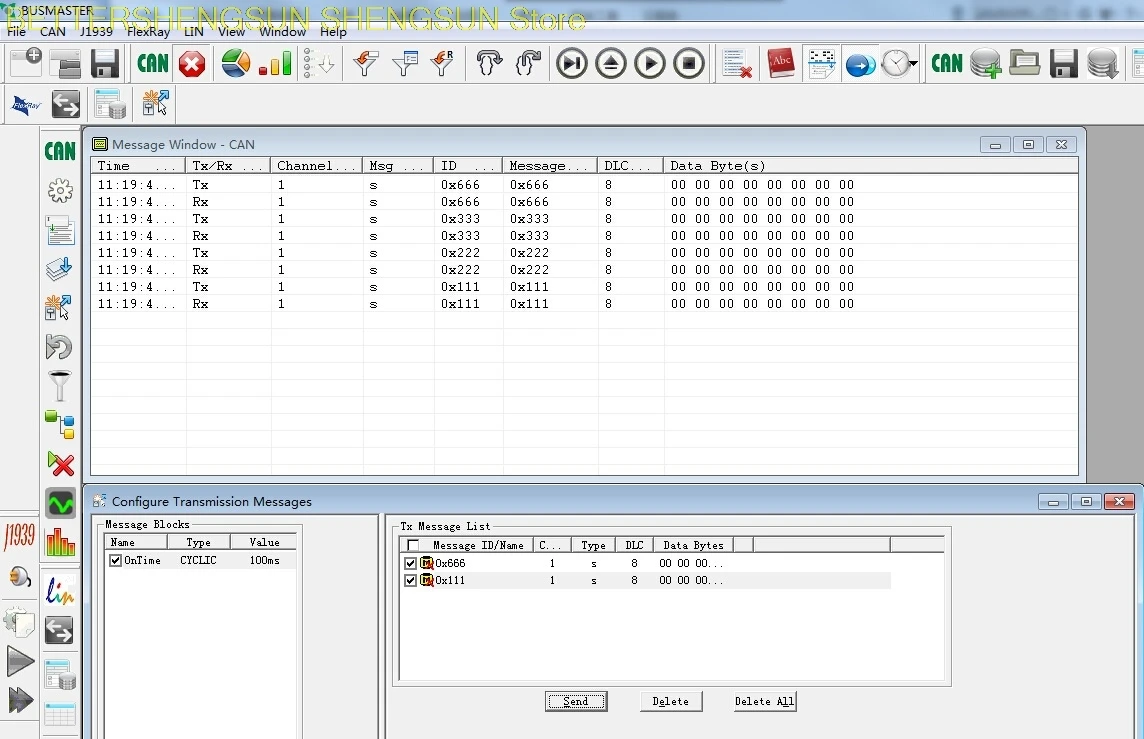Click the eject circular button in toolbar
The width and height of the screenshot is (1144, 739).
tap(611, 63)
